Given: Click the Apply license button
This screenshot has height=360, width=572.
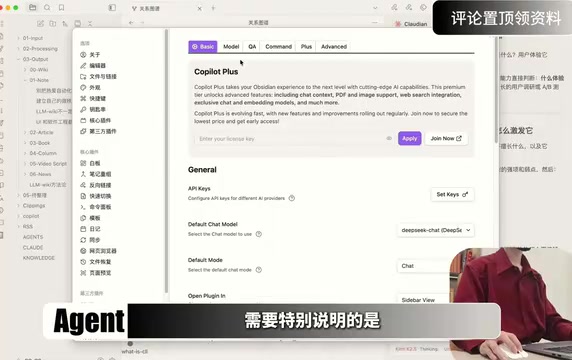Looking at the screenshot, I should pos(410,139).
